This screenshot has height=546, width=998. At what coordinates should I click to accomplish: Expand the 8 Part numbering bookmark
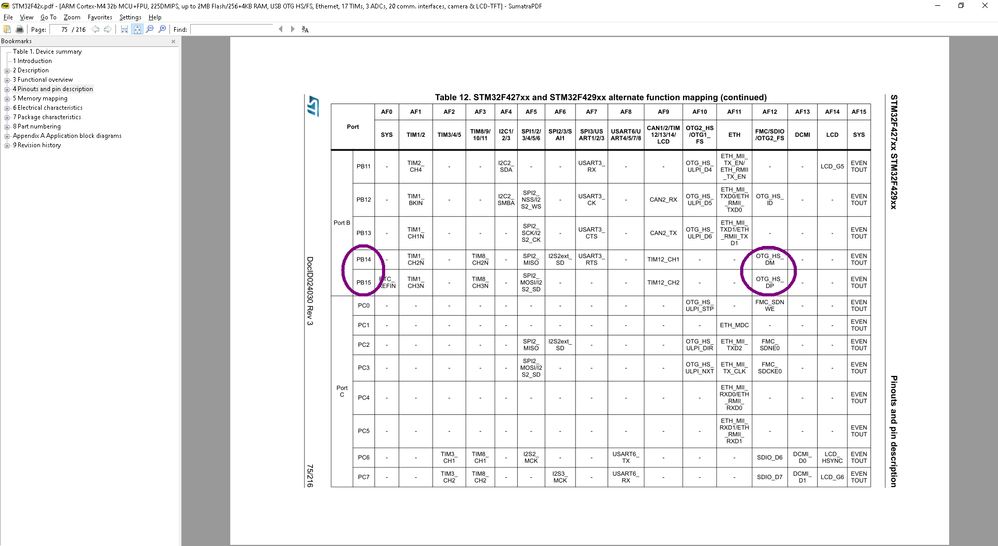tap(7, 127)
